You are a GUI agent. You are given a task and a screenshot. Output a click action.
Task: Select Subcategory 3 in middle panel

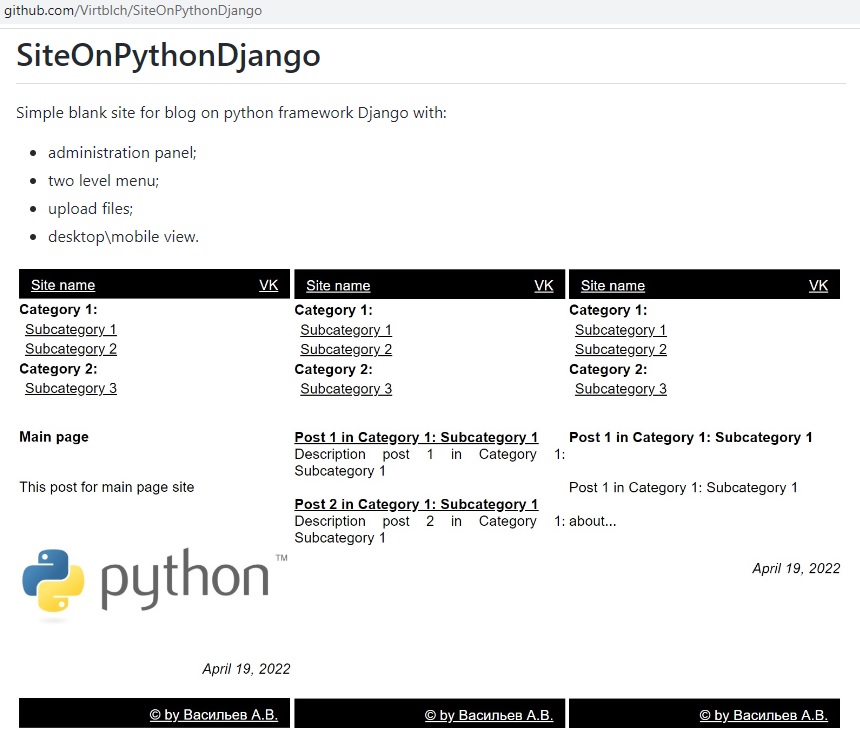[346, 389]
